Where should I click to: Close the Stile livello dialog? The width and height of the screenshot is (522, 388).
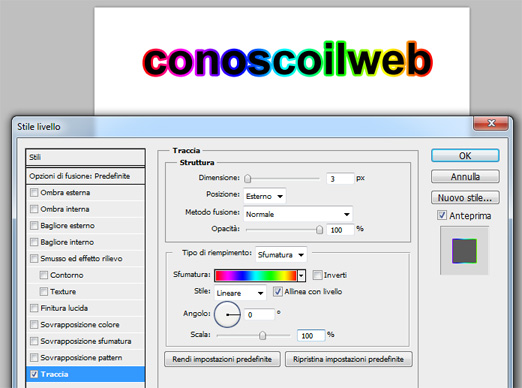click(x=491, y=123)
